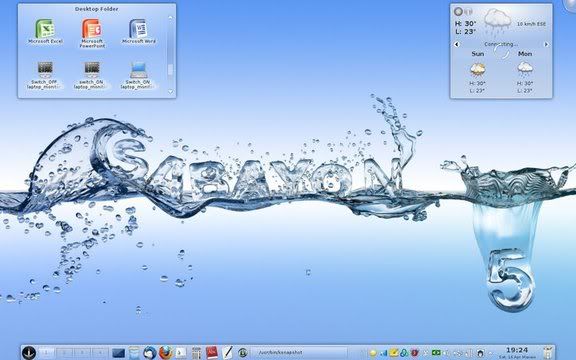Open the yellow notes tray icon
Screen dimensions: 576x360
tap(394, 353)
